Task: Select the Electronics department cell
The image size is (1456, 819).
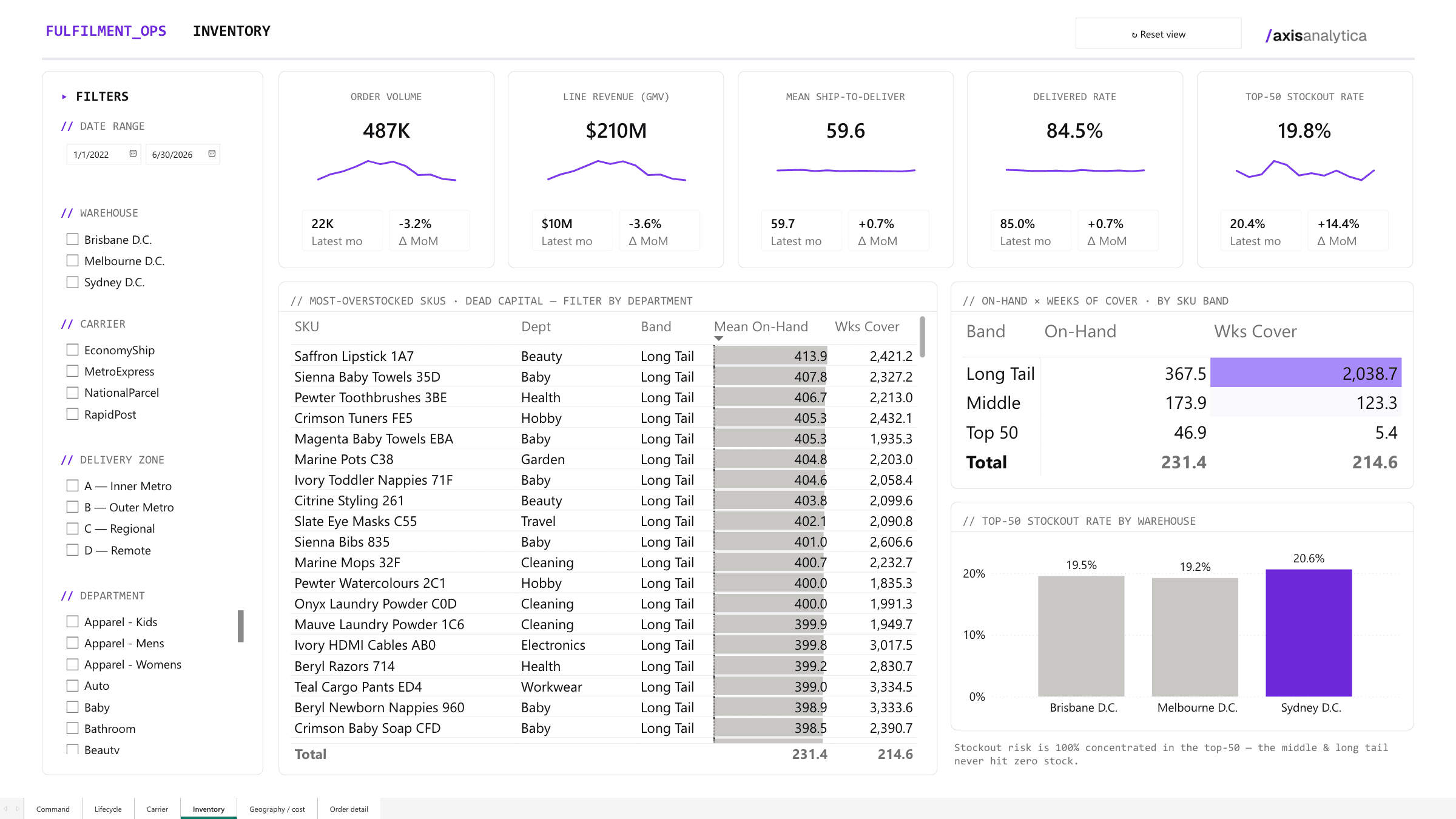Action: pyautogui.click(x=553, y=645)
